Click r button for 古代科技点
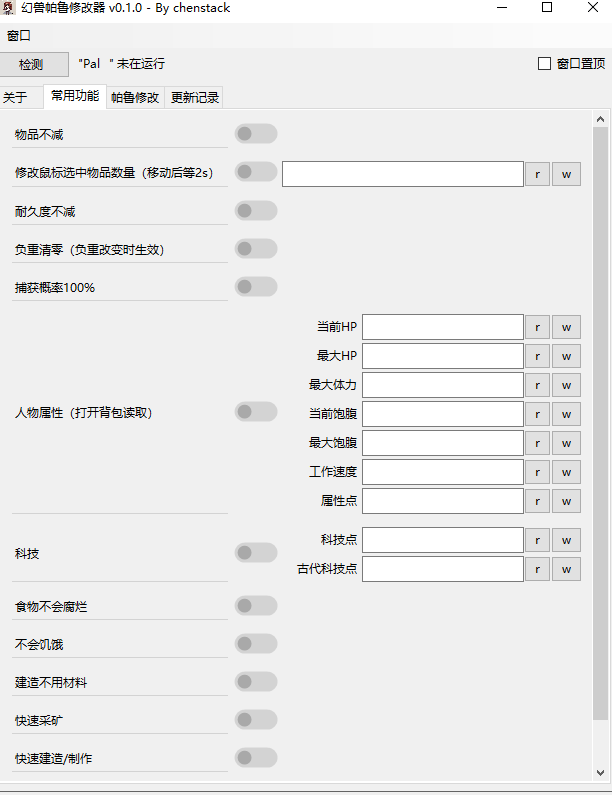 click(x=537, y=569)
